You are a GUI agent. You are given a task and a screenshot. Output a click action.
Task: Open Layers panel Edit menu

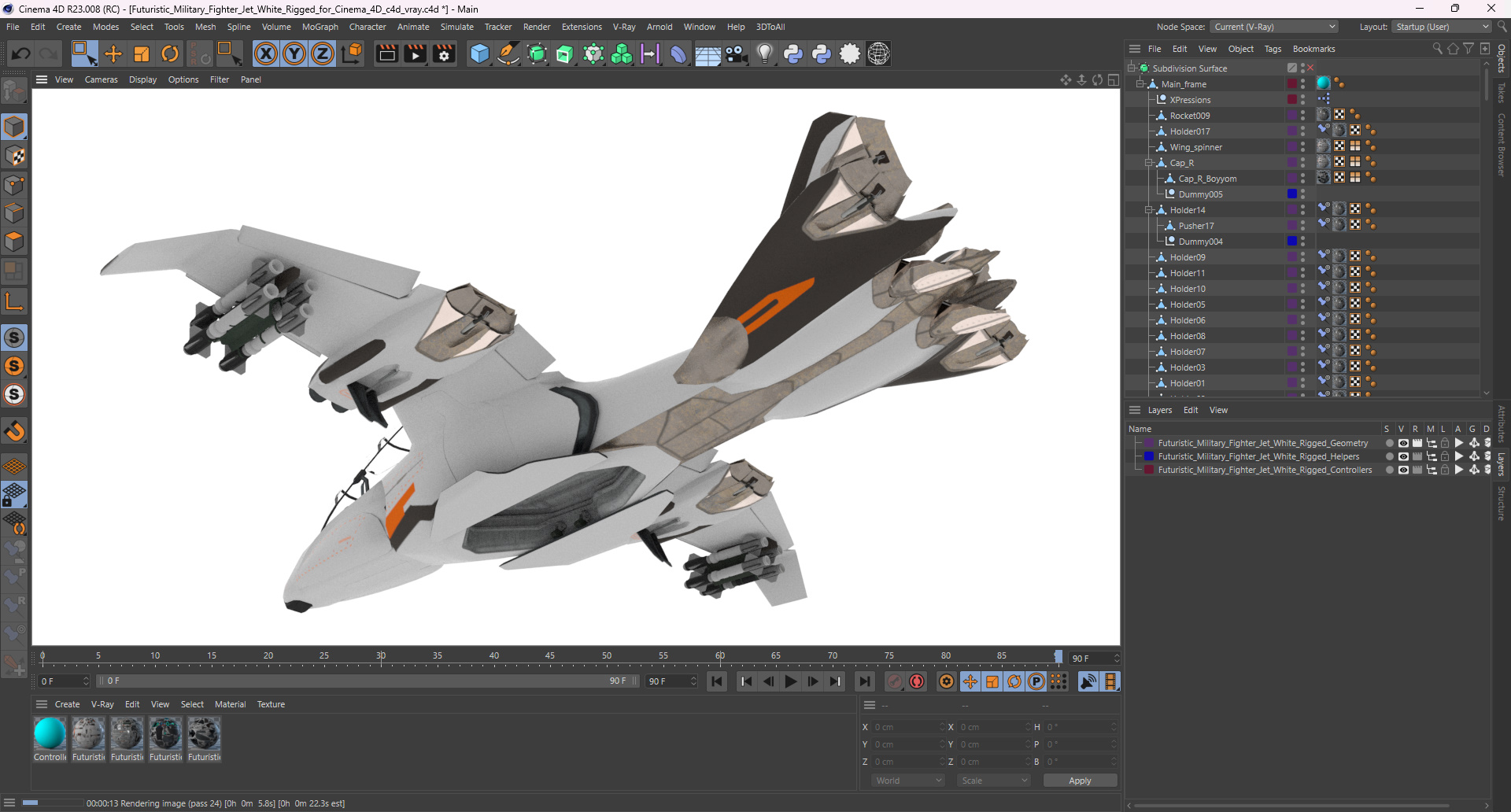point(1191,410)
